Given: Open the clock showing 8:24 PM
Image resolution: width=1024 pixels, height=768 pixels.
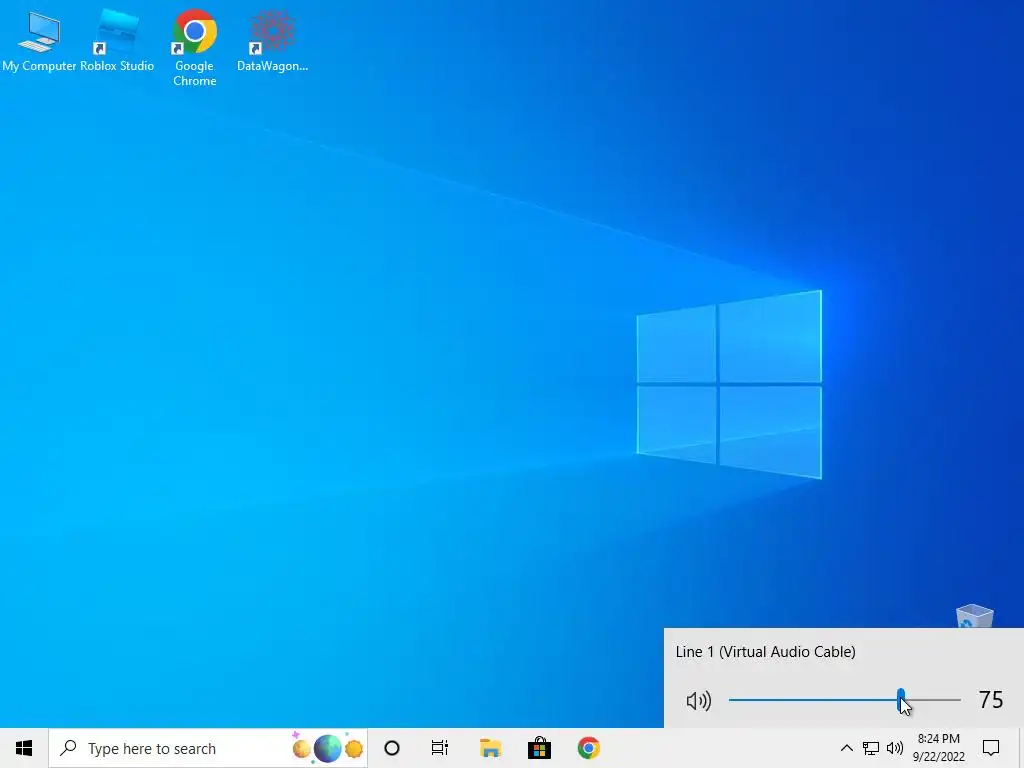Looking at the screenshot, I should pos(938,748).
